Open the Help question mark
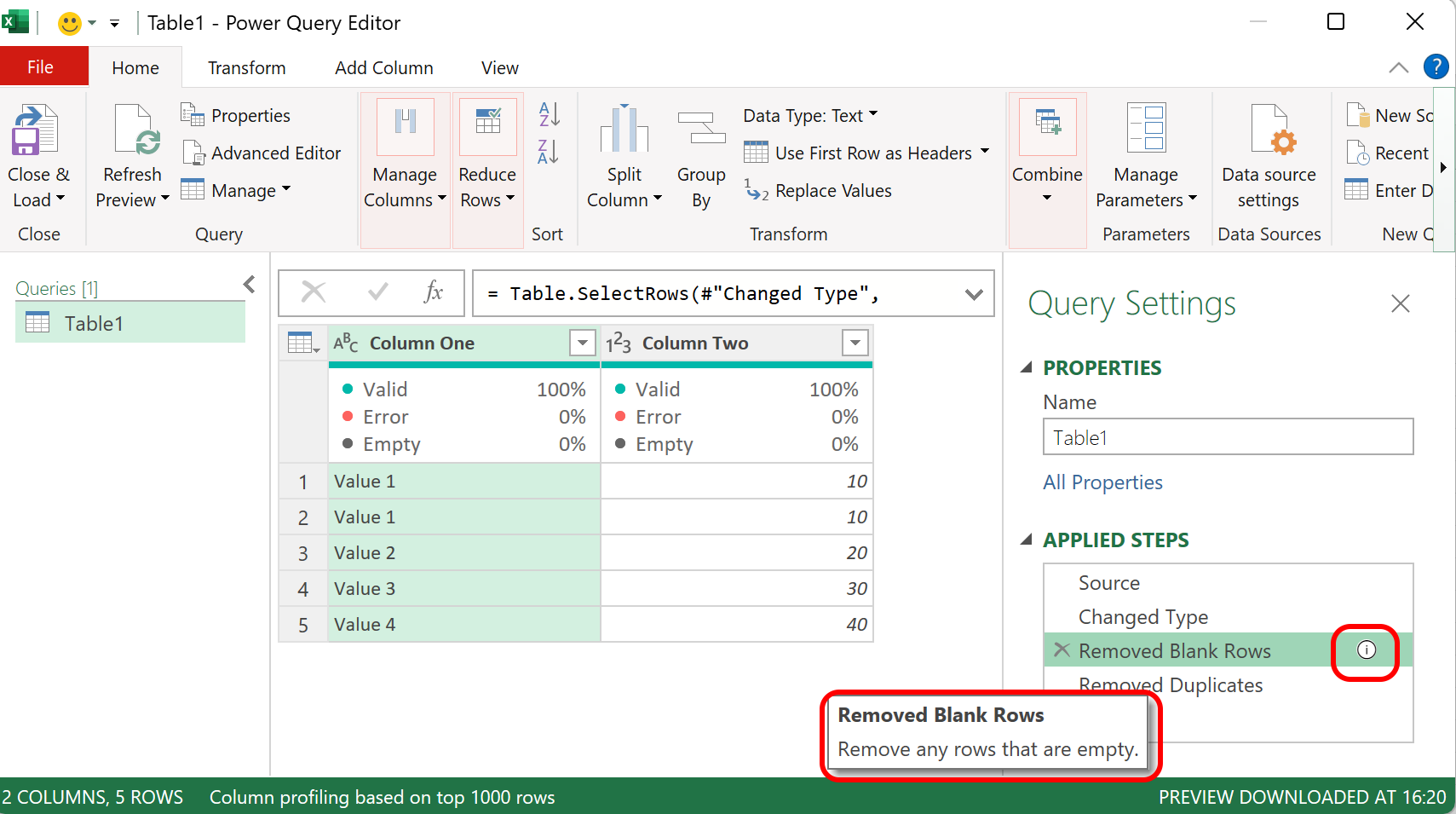 [x=1436, y=66]
